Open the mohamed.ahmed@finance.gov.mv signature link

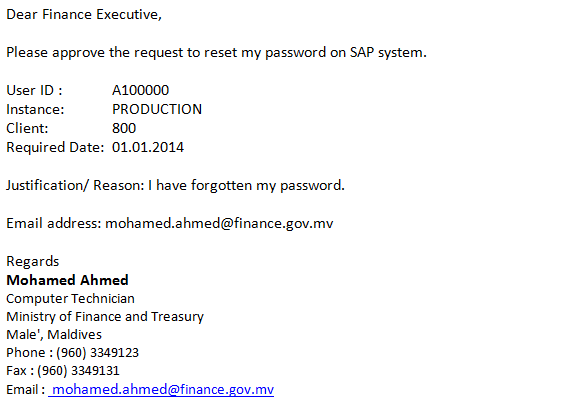(x=161, y=389)
